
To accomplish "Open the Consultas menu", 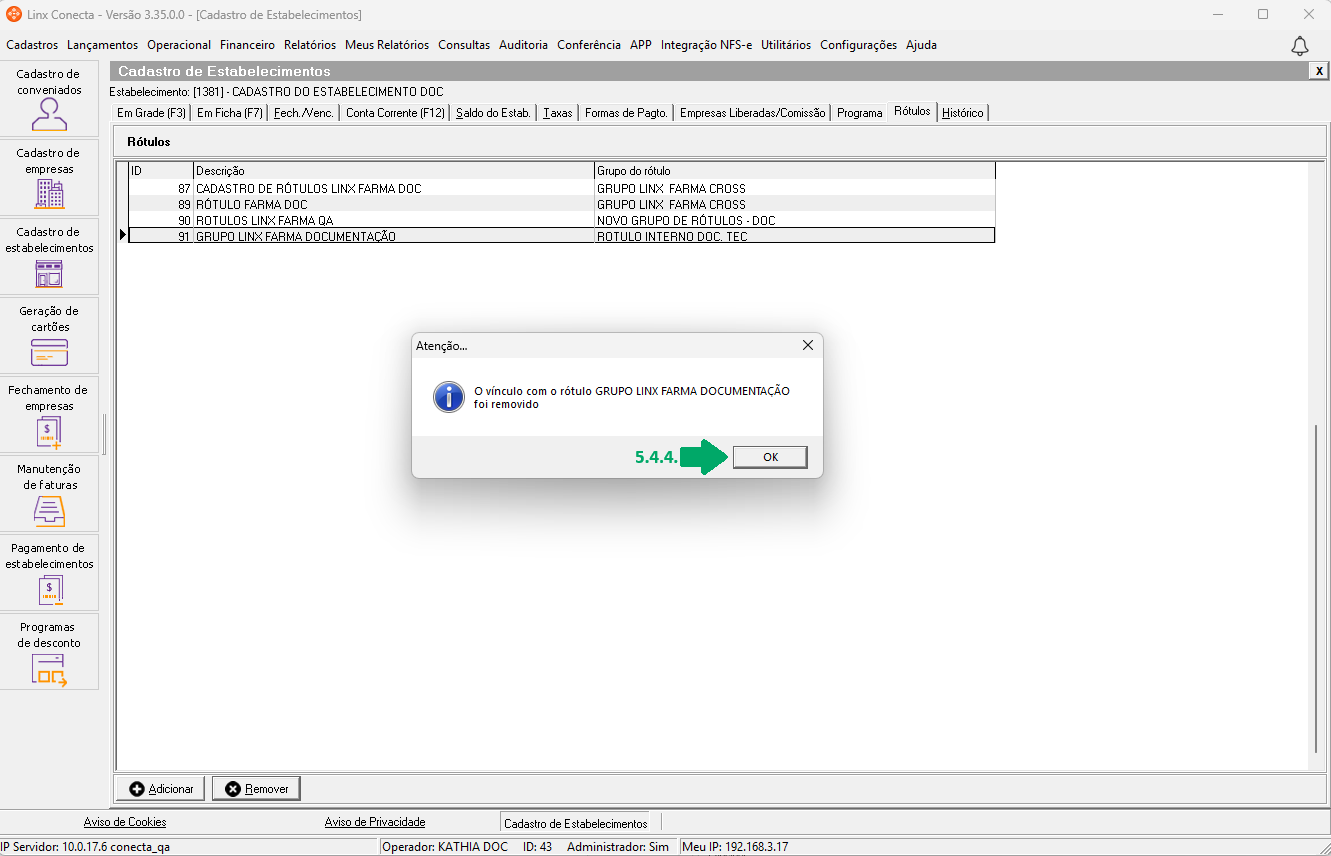I will (x=464, y=45).
